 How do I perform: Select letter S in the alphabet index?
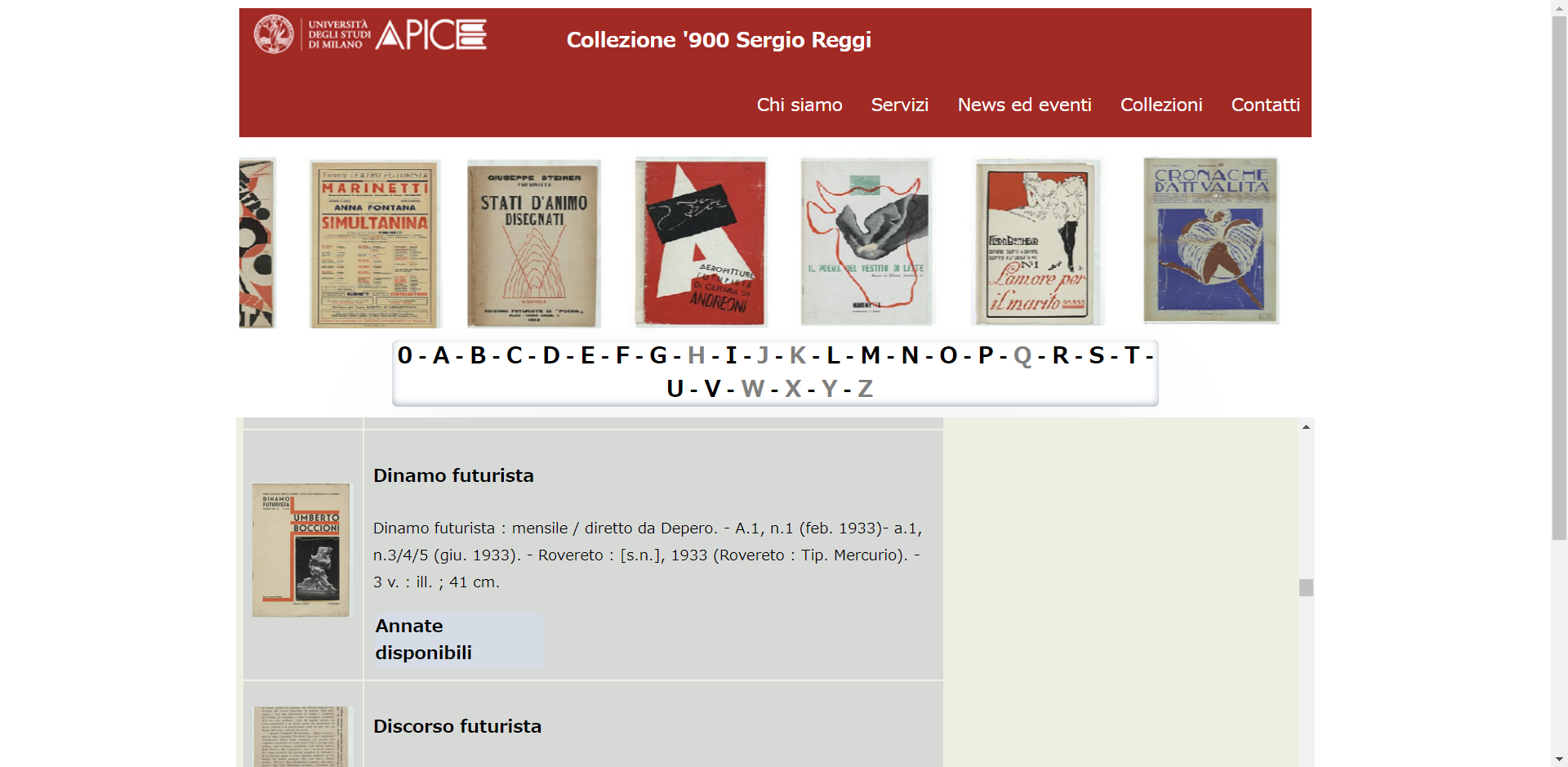point(1096,355)
